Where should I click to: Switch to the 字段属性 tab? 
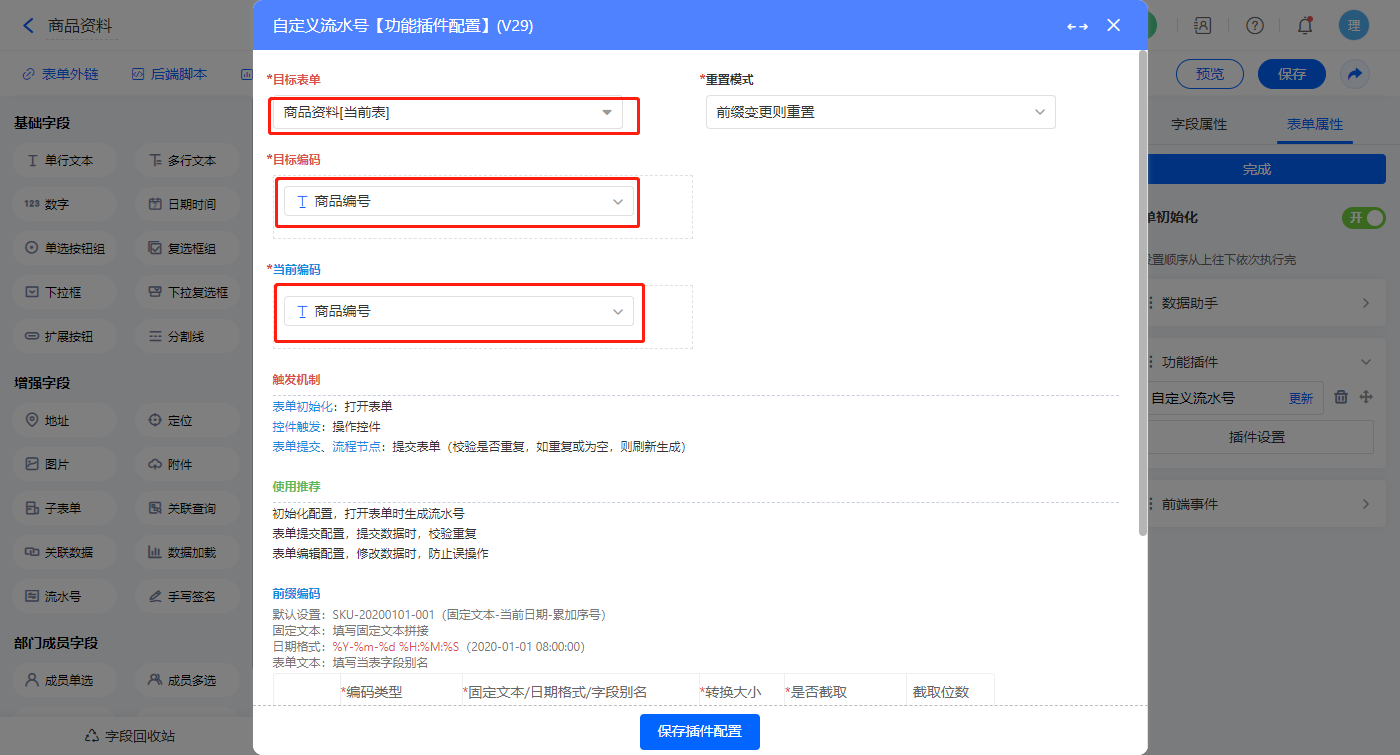[x=1198, y=125]
